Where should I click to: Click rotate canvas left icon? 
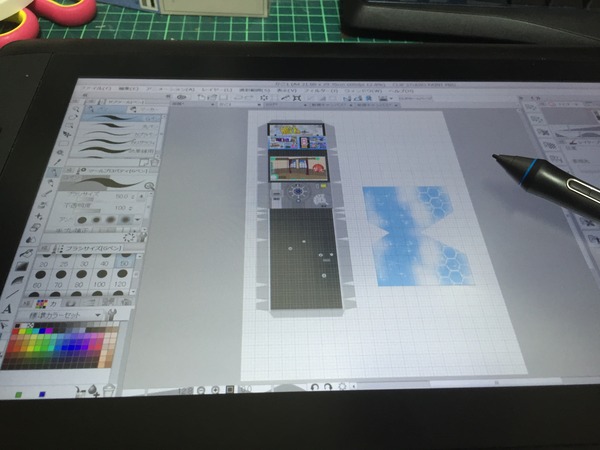pos(315,387)
